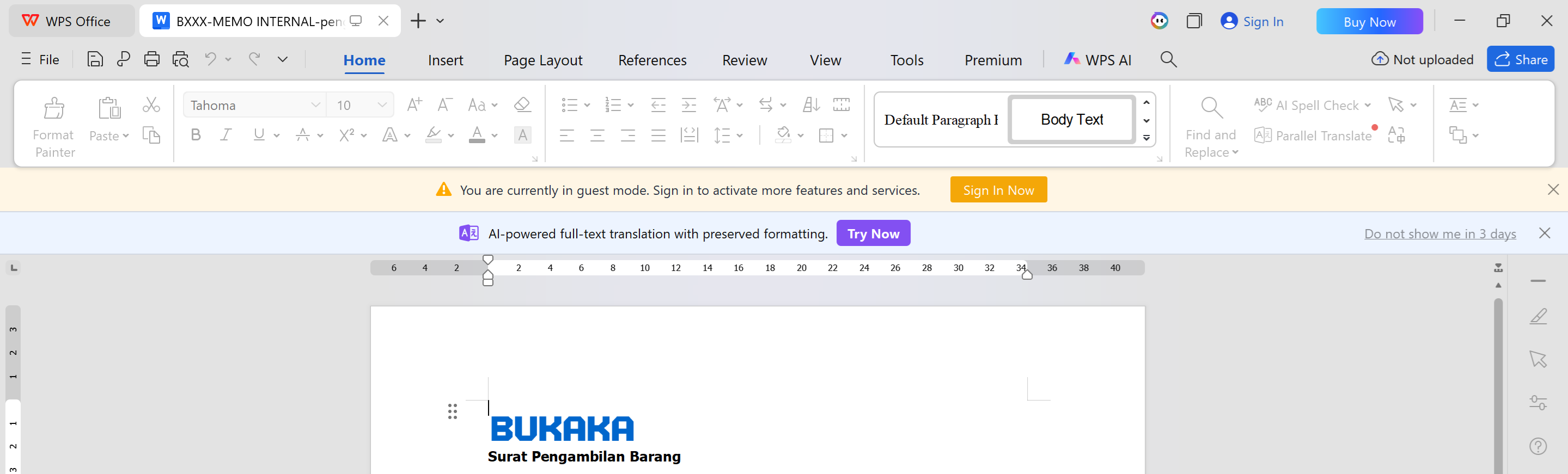Expand numbered list style dropdown
Image resolution: width=1568 pixels, height=474 pixels.
tap(631, 105)
